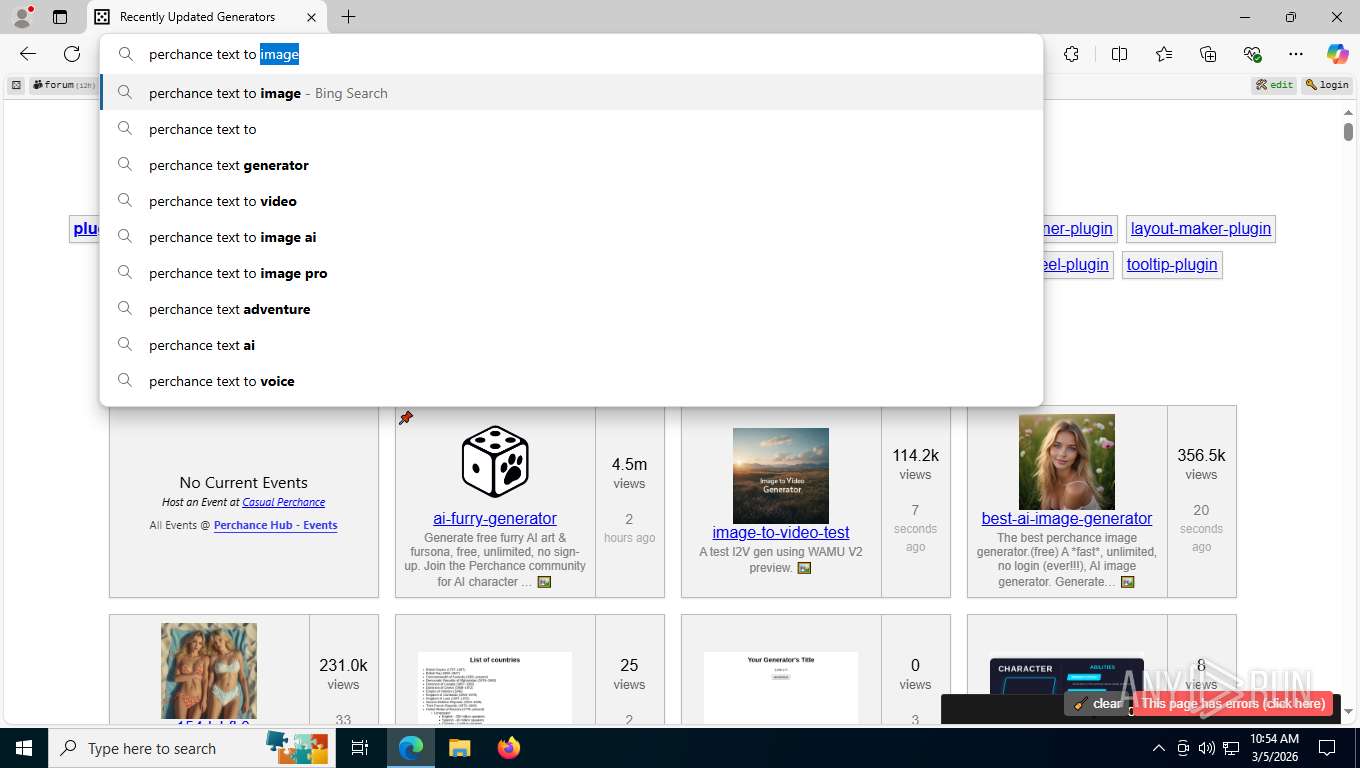Click the Windows taskbar search box
Screen dimensions: 1360x768
point(193,748)
